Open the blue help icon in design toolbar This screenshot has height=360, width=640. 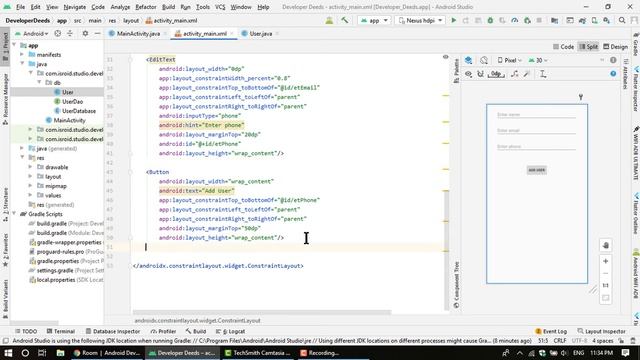(x=613, y=74)
